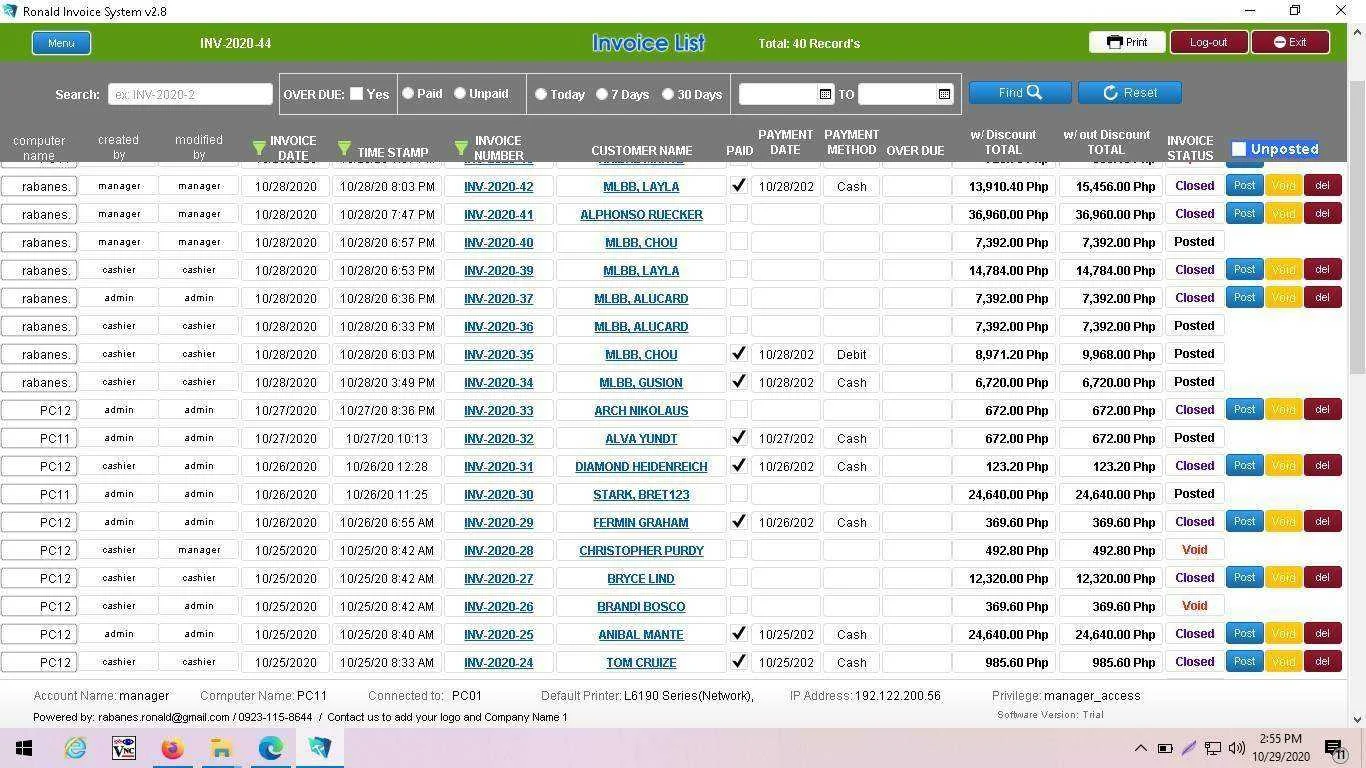Launch Microsoft Edge from taskbar
Viewport: 1366px width, 768px height.
[x=270, y=747]
